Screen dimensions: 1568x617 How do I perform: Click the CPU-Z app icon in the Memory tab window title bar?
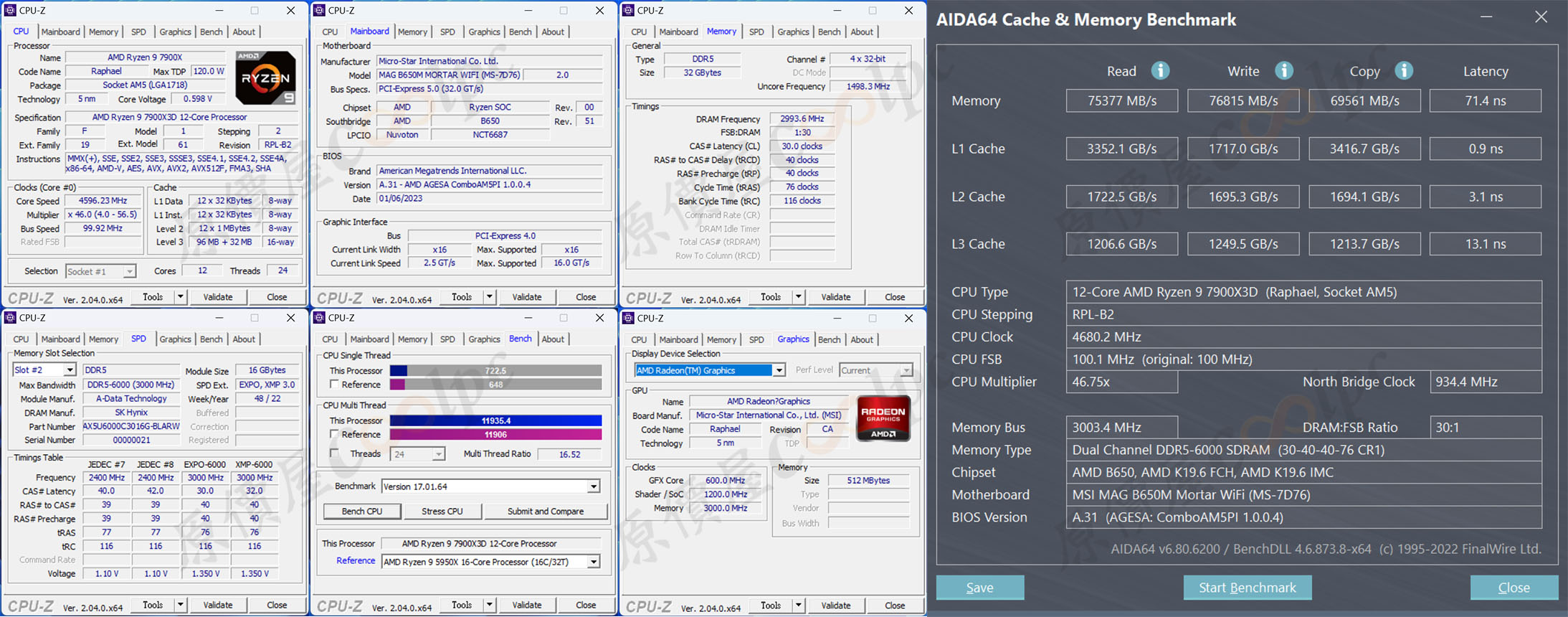click(628, 10)
